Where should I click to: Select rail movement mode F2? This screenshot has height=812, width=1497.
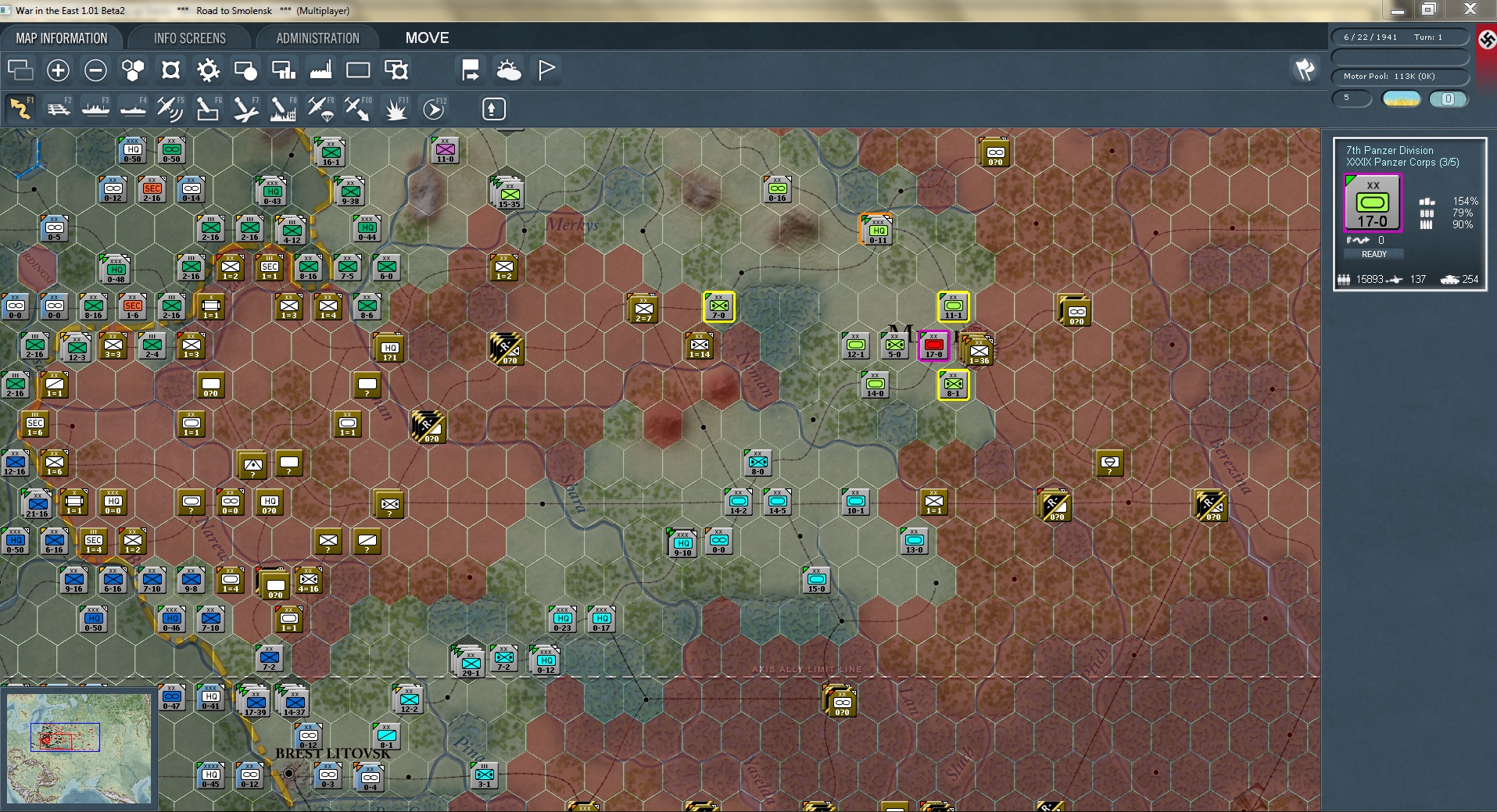pyautogui.click(x=59, y=109)
